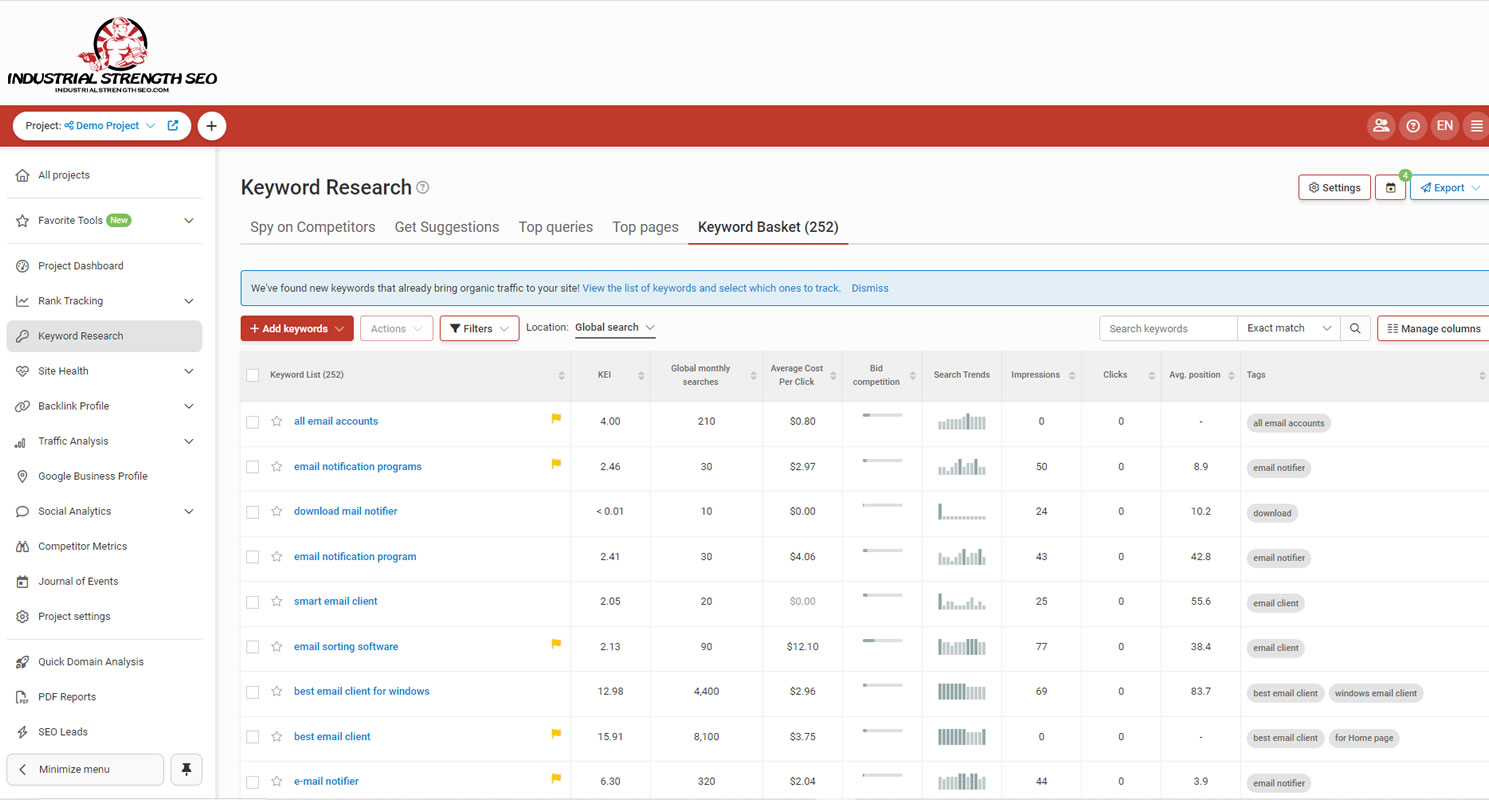Screen dimensions: 1489x800
Task: Click flag icon for 'email sorting software'
Action: point(556,644)
